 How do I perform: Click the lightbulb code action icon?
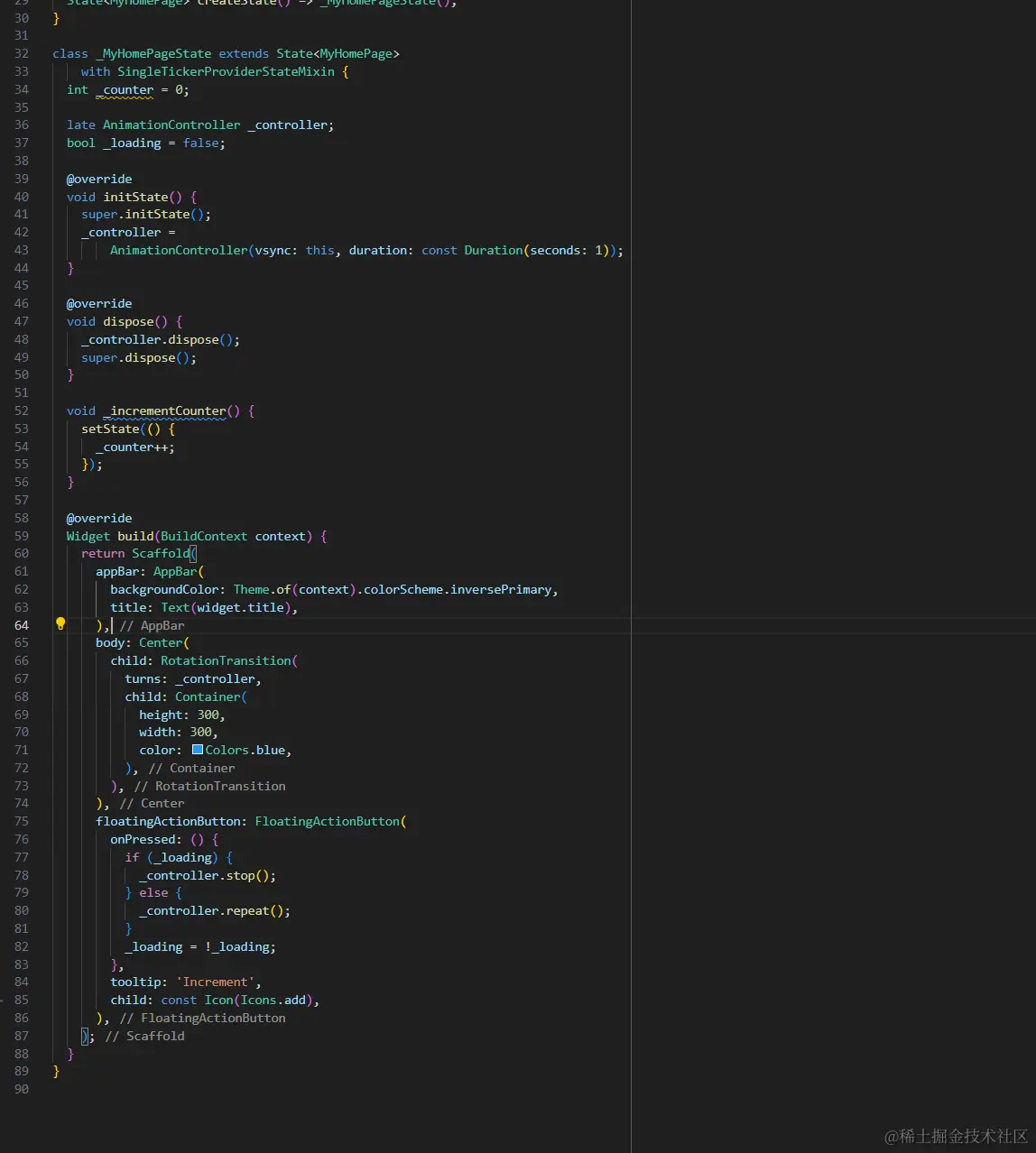60,624
